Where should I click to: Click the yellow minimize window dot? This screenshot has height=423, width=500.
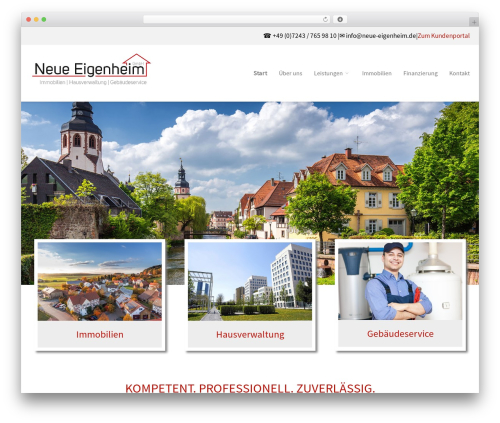36,19
